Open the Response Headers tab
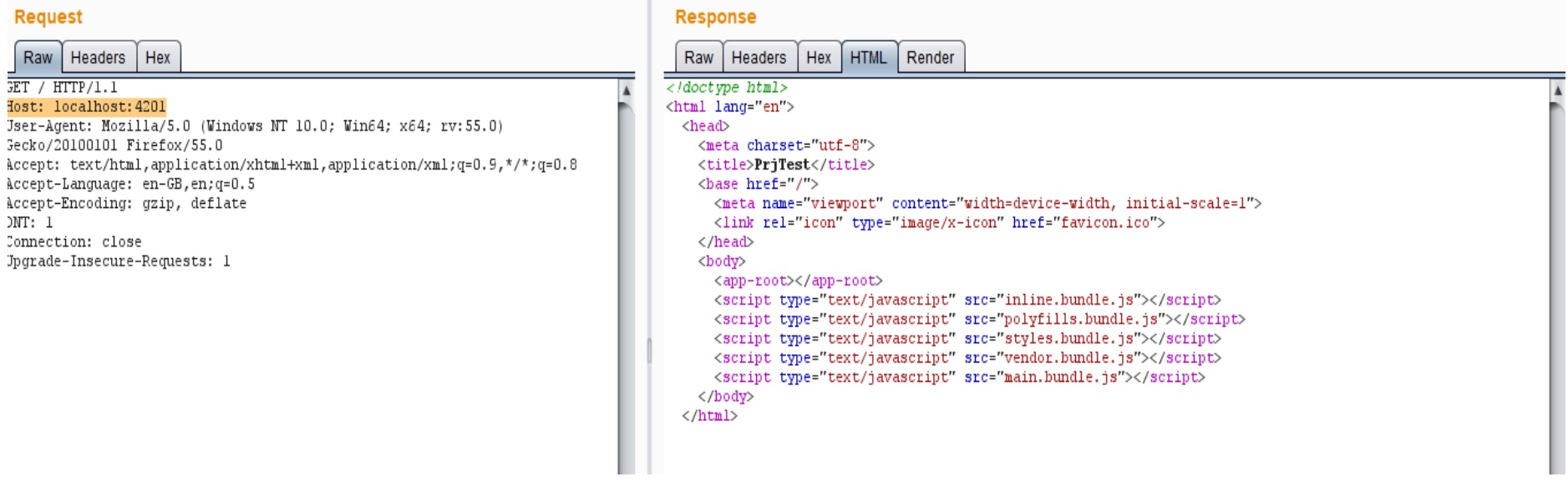The height and width of the screenshot is (482, 1568). (759, 58)
